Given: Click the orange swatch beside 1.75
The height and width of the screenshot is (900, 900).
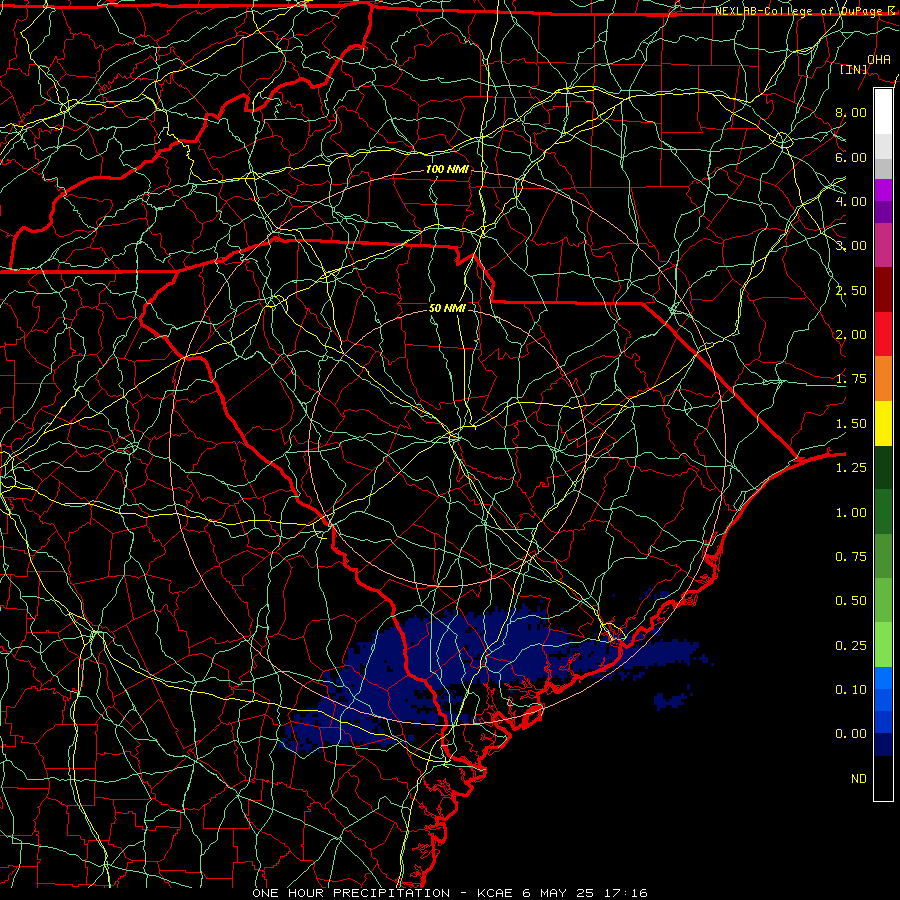Looking at the screenshot, I should (883, 378).
